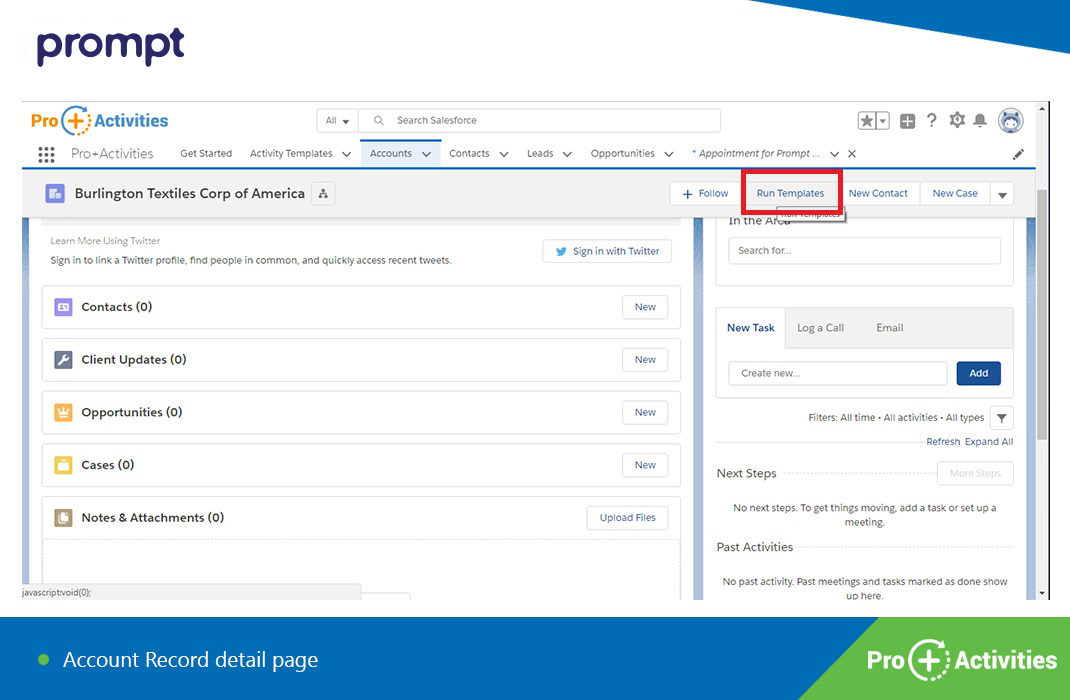Open the App Launcher waffle icon
This screenshot has height=700, width=1070.
tap(45, 153)
